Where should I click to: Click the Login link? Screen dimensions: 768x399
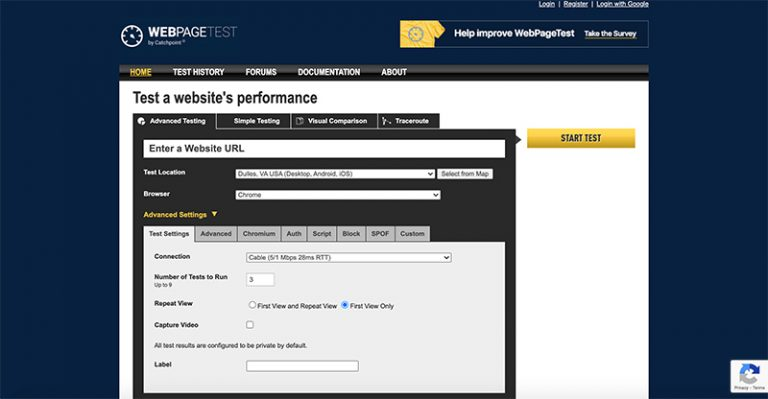(x=547, y=4)
